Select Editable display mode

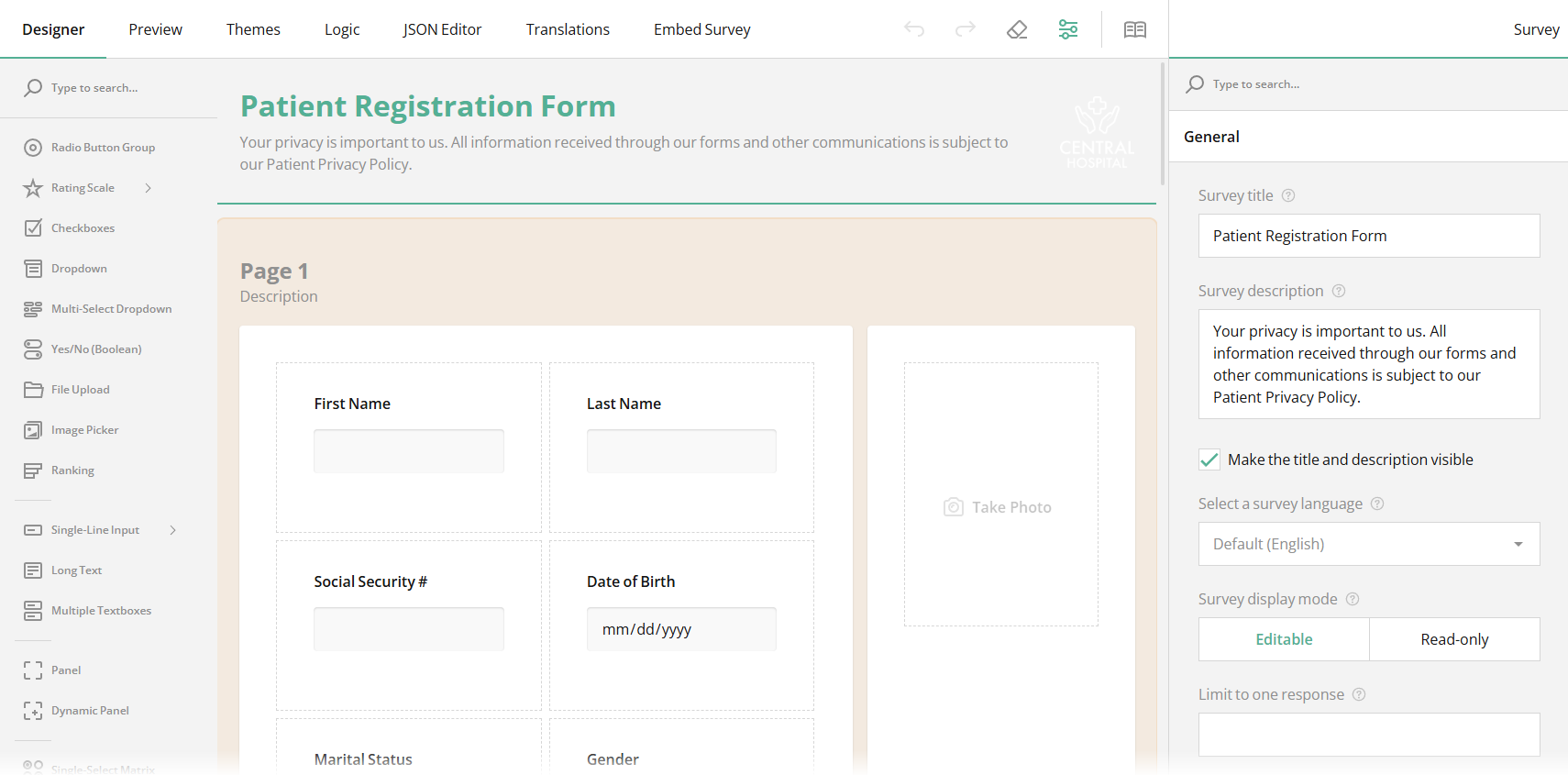point(1284,639)
